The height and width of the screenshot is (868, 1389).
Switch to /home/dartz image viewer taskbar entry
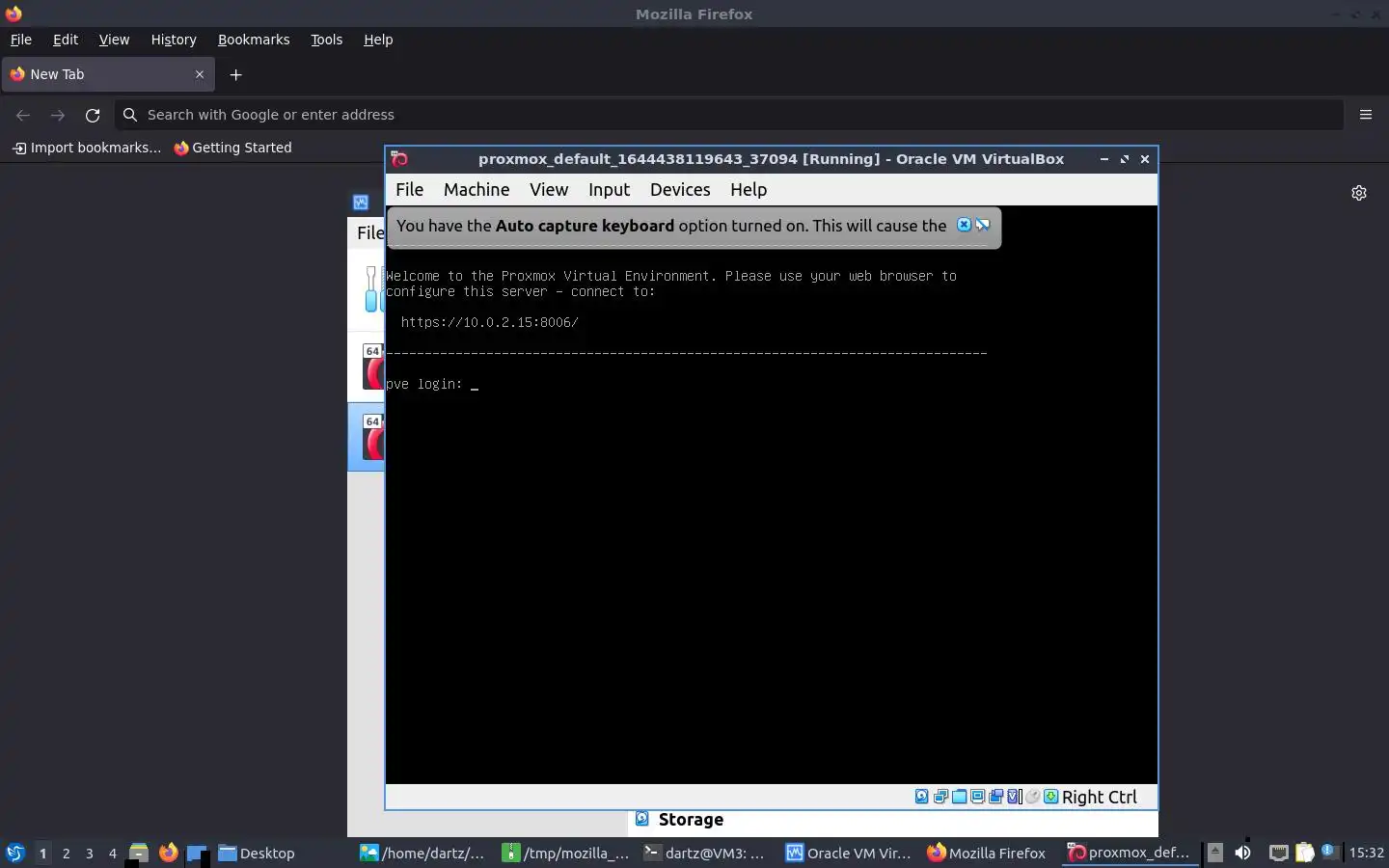click(x=422, y=853)
